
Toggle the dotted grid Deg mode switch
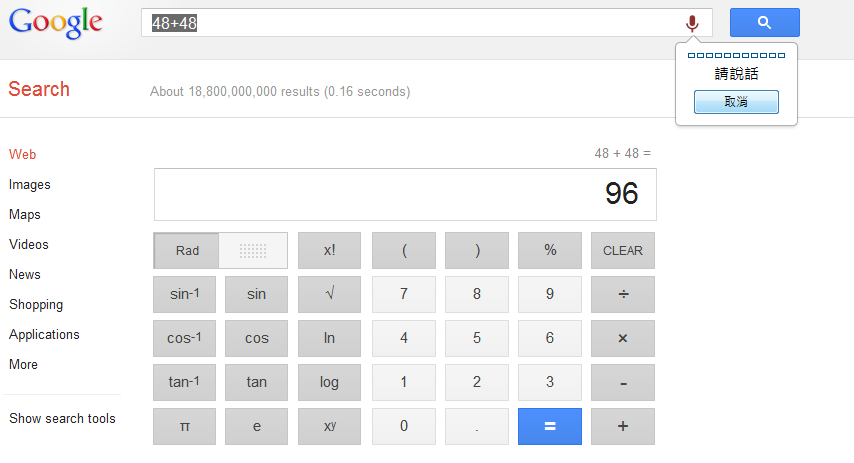[x=253, y=250]
